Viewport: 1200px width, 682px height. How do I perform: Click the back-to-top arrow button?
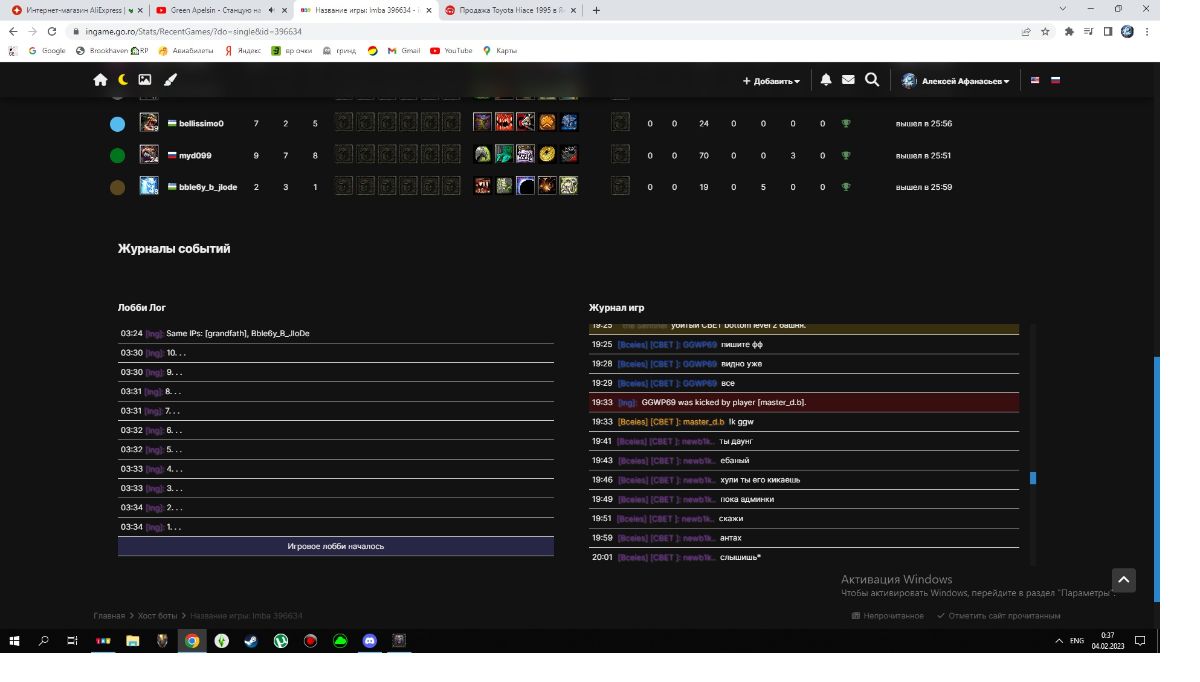coord(1124,580)
